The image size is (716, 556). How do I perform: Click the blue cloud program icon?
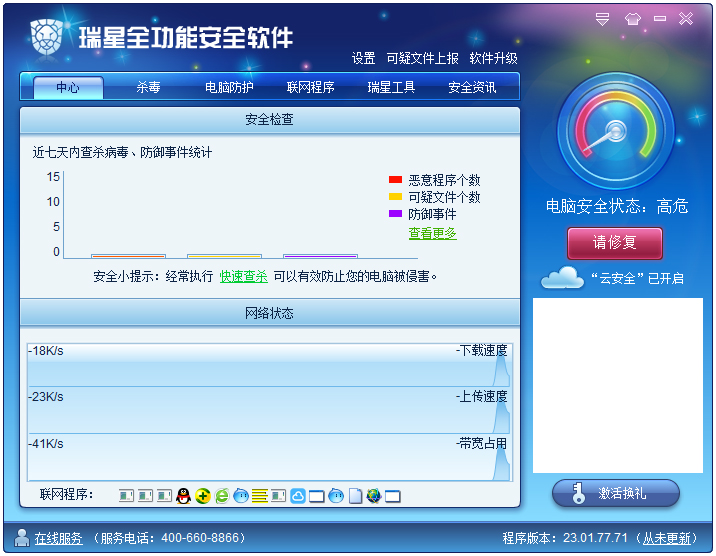coord(298,496)
